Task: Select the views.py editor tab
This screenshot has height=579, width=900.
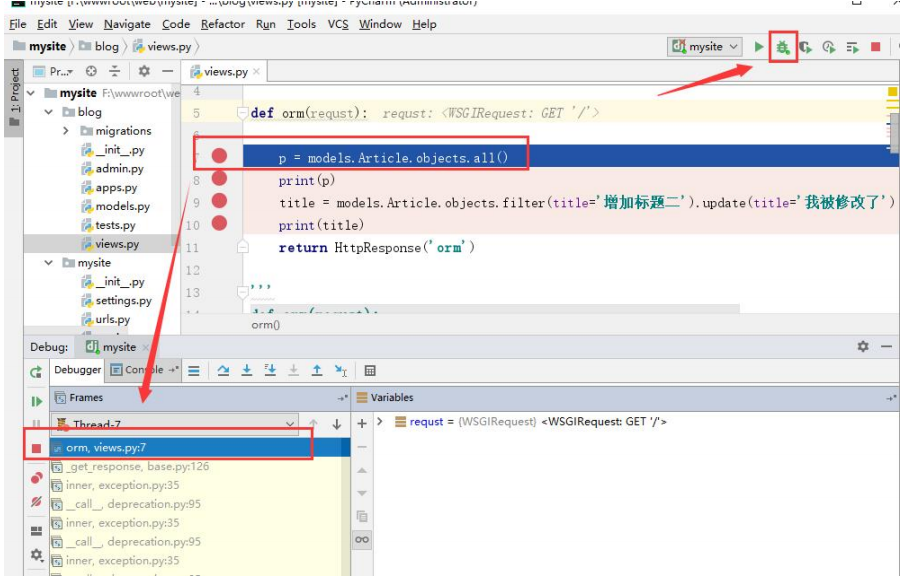Action: (x=226, y=72)
